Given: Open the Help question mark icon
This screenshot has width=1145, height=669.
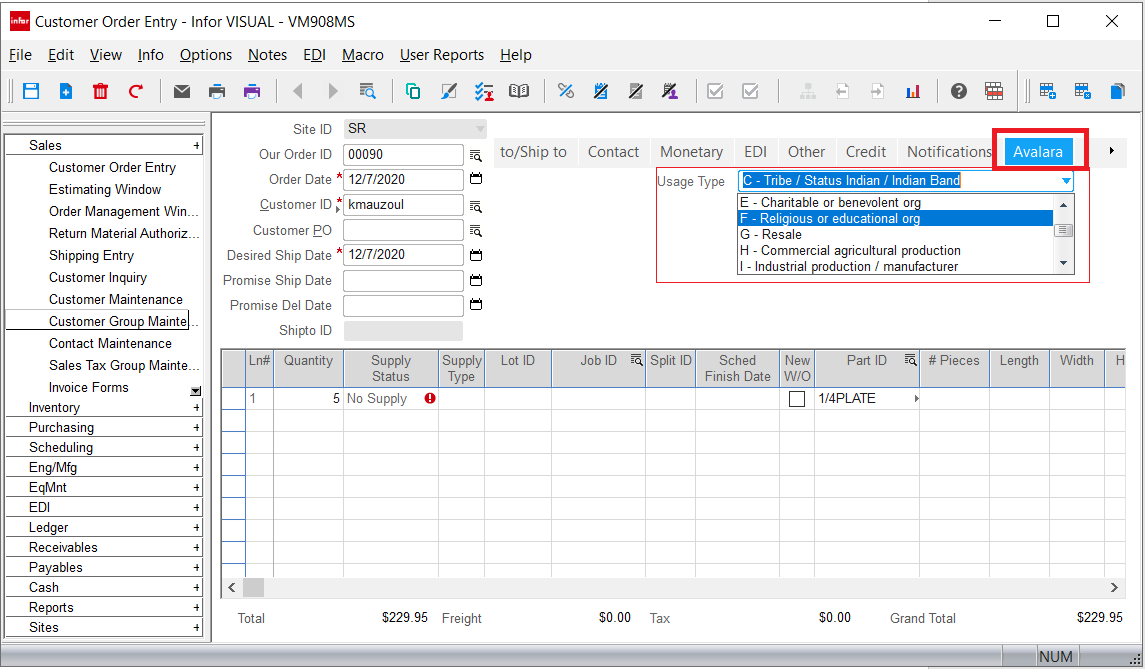Looking at the screenshot, I should pos(959,91).
